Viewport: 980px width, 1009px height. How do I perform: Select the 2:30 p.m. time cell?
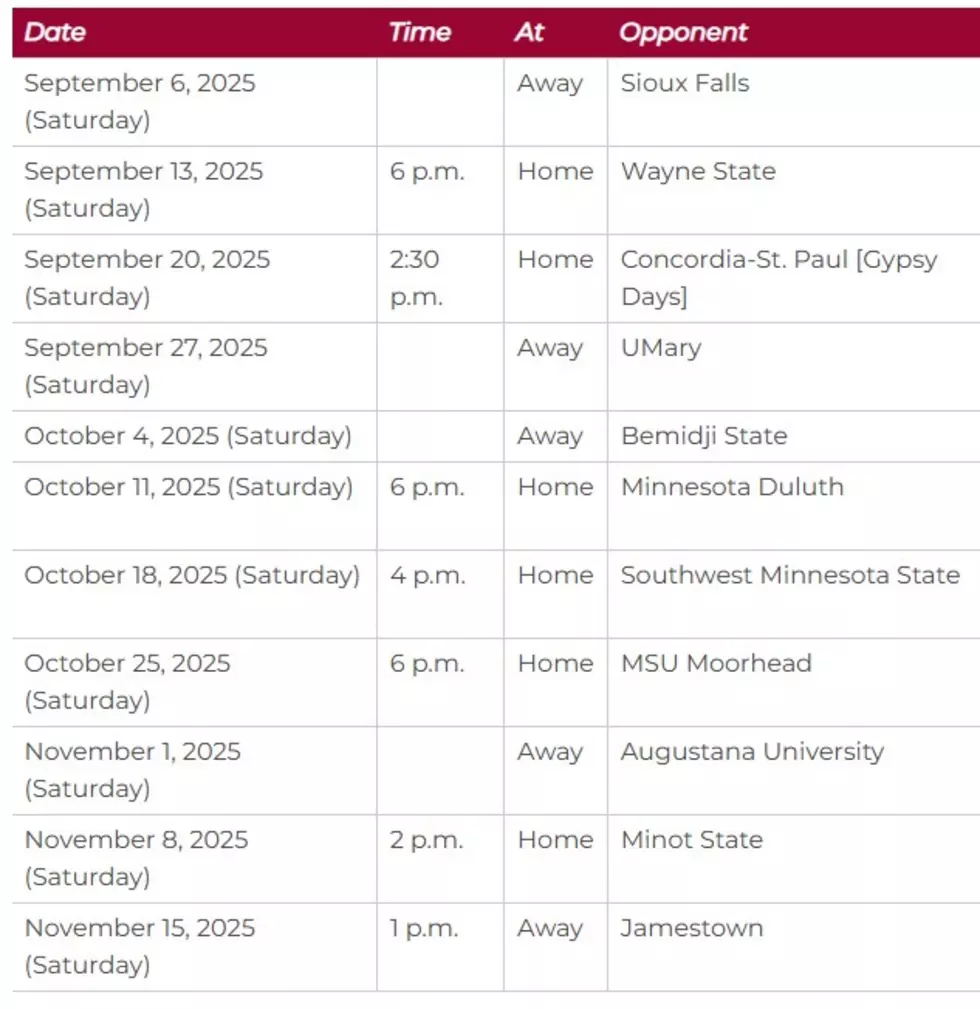tap(440, 279)
